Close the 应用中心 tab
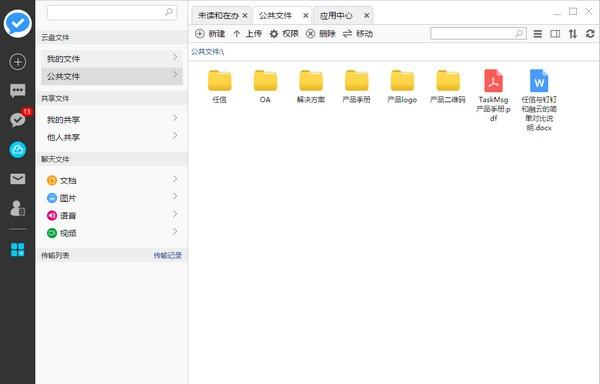This screenshot has height=384, width=600. point(367,16)
